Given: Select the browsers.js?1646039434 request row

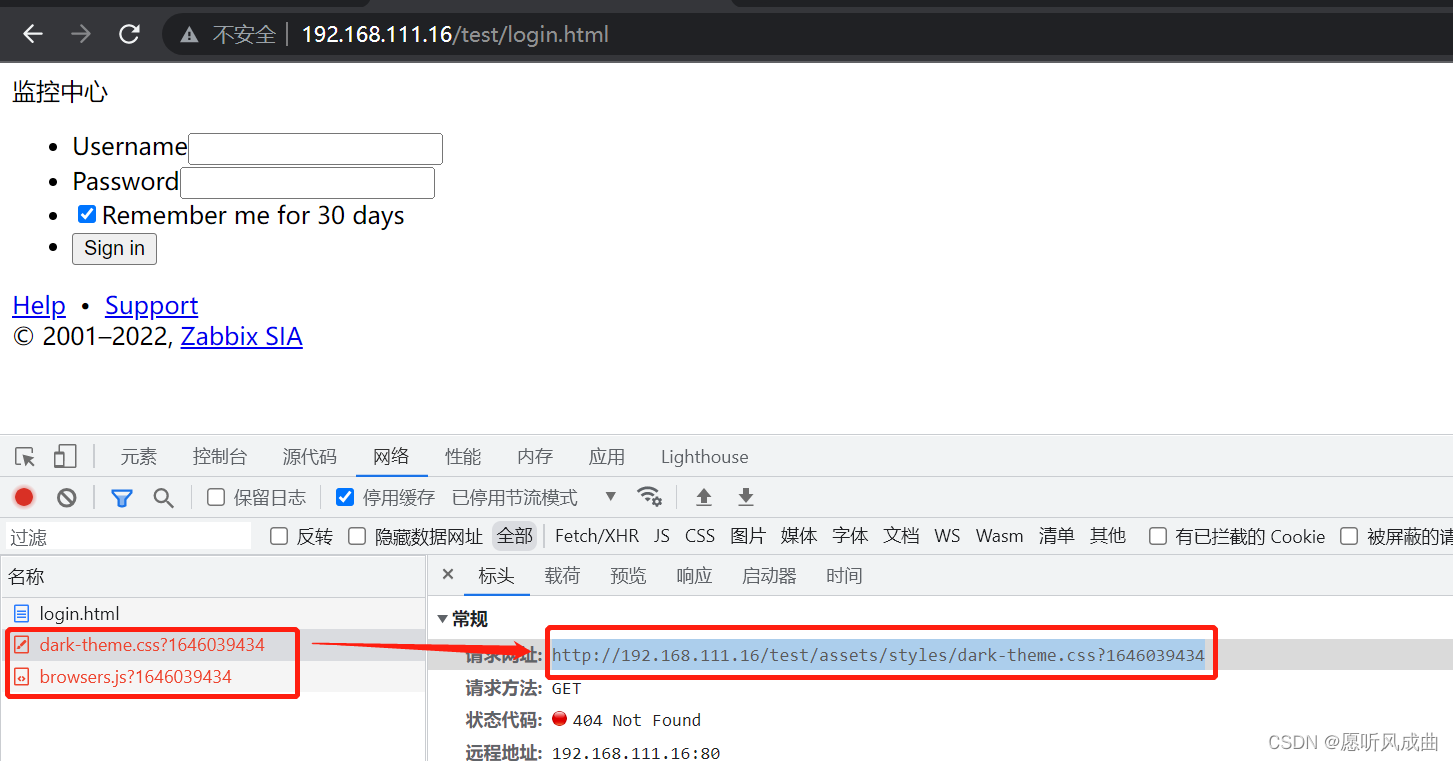Looking at the screenshot, I should point(213,677).
